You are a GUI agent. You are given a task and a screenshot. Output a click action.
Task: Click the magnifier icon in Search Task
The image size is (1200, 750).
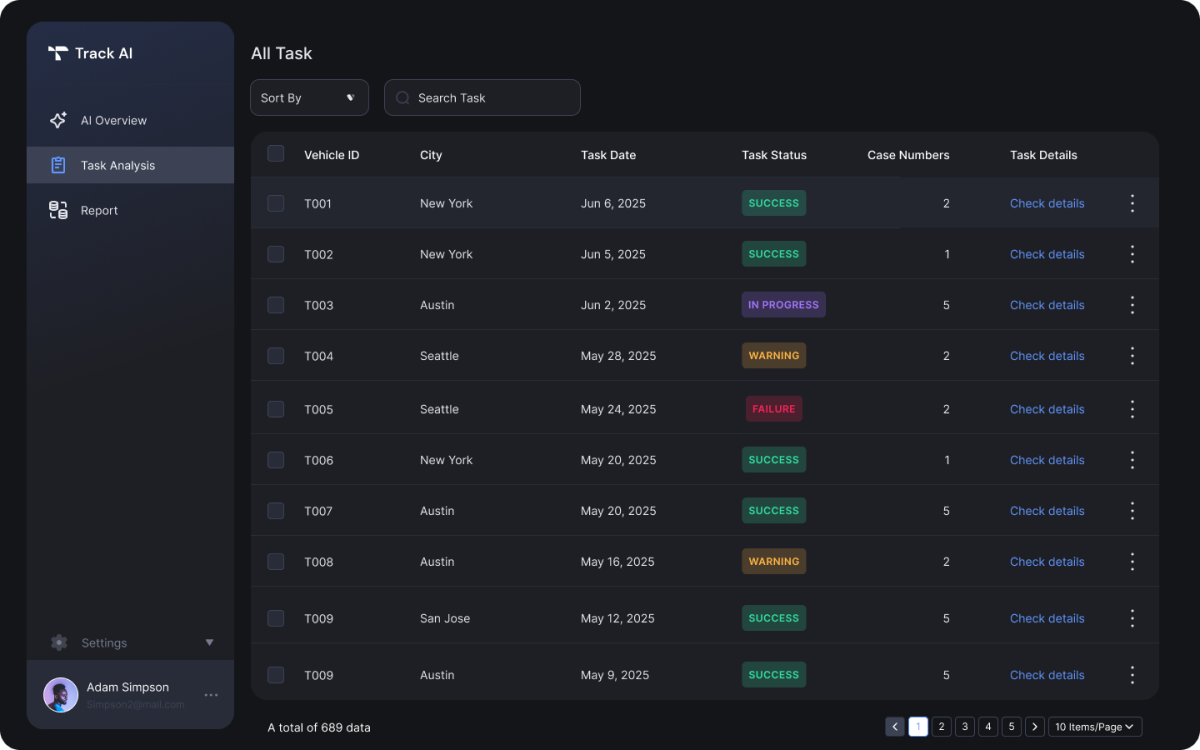pyautogui.click(x=403, y=98)
